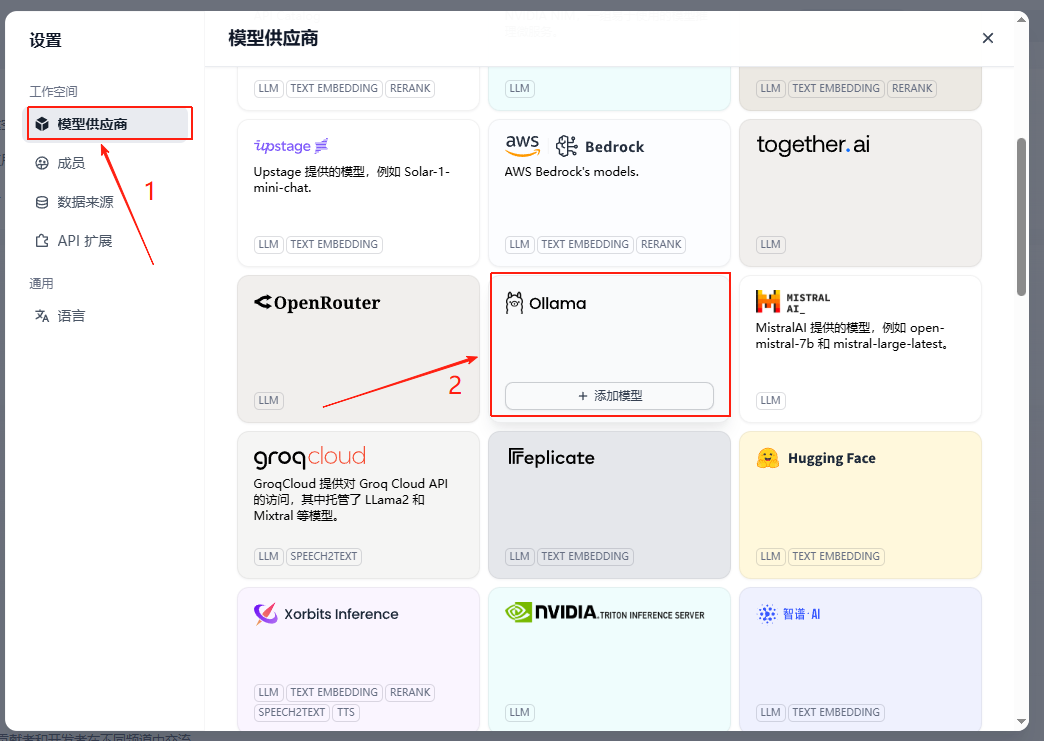The image size is (1044, 741).
Task: Select 数据来源 in the sidebar
Action: [x=85, y=202]
